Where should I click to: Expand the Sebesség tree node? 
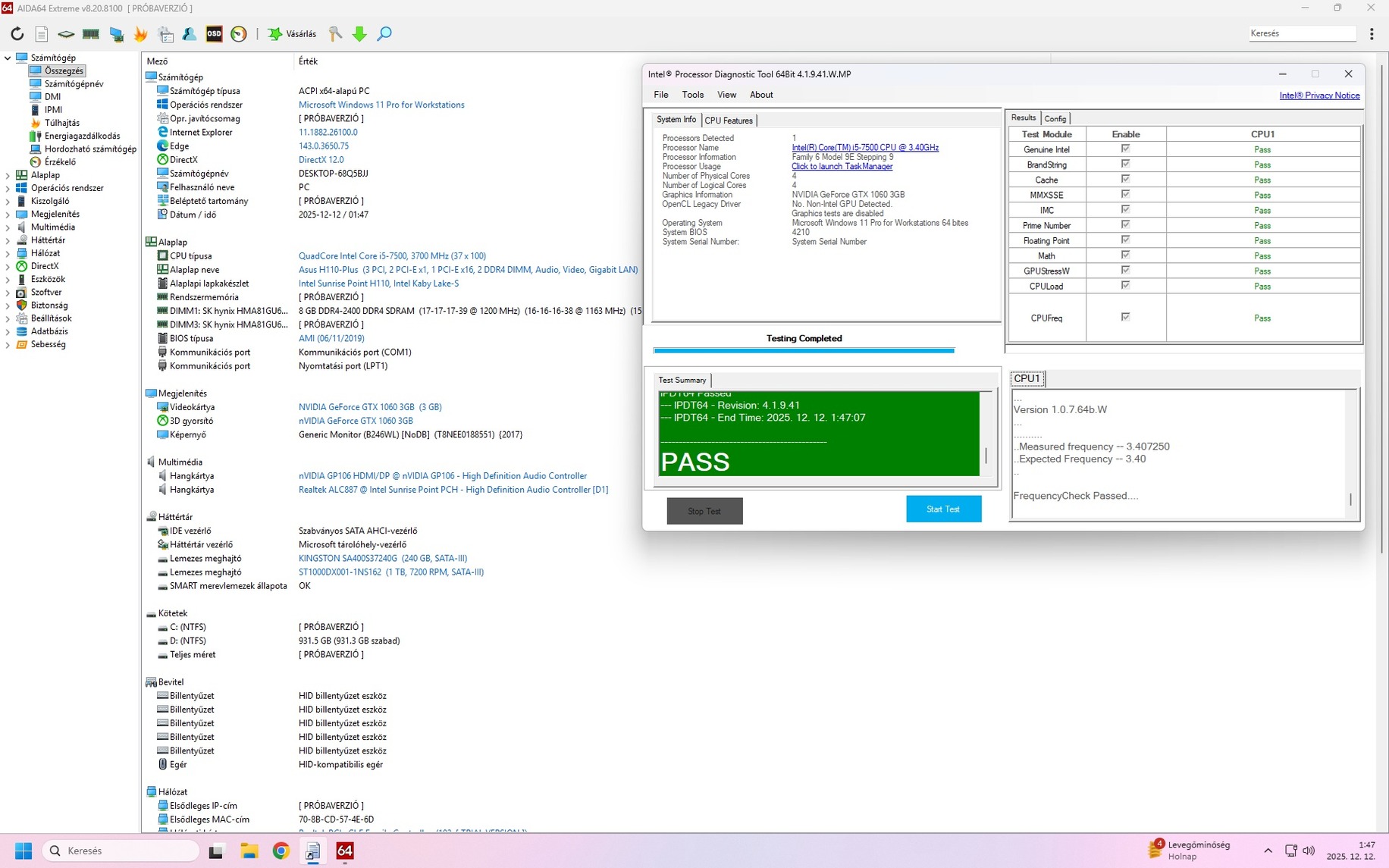click(8, 344)
